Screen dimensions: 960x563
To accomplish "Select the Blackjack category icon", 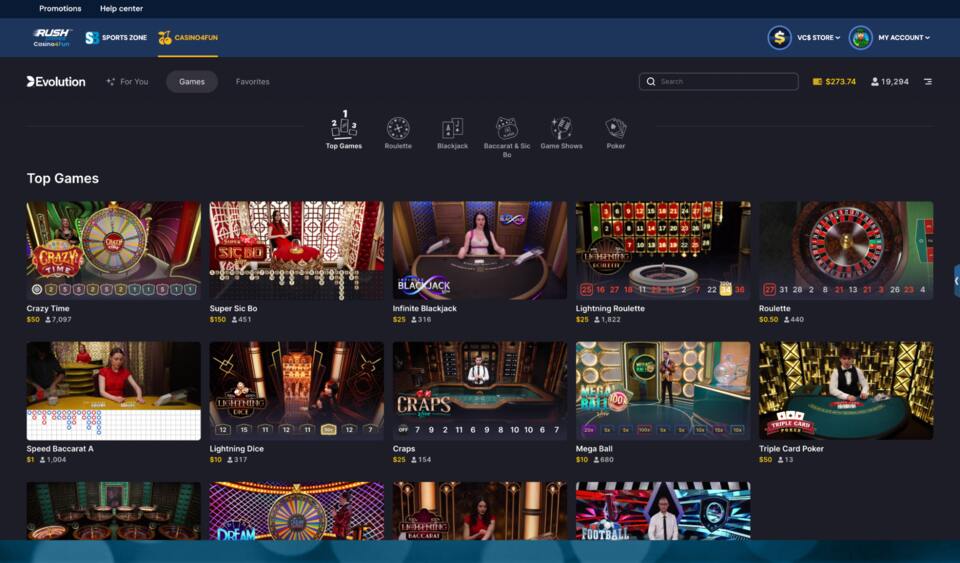I will tap(452, 129).
